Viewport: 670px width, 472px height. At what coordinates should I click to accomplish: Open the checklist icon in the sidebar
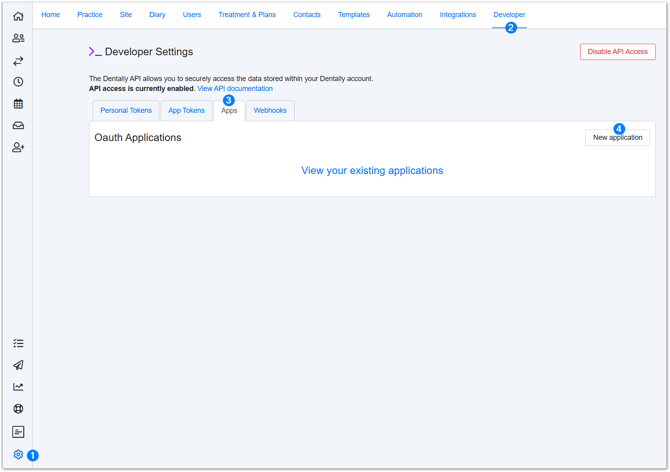18,343
